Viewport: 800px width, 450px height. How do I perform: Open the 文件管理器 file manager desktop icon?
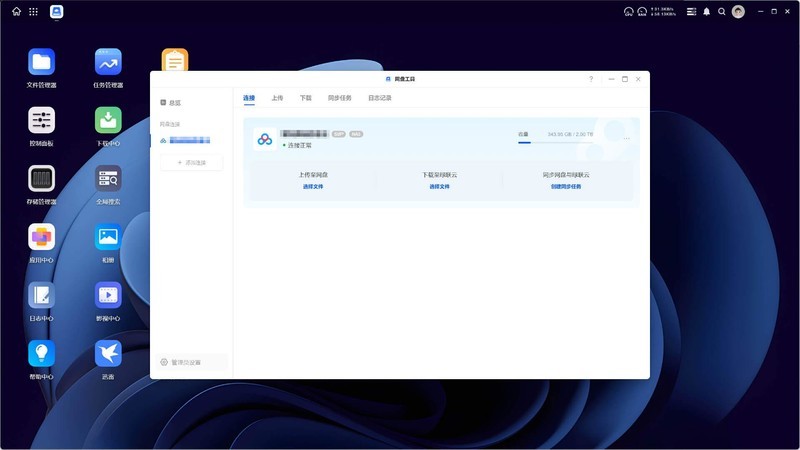pyautogui.click(x=41, y=62)
